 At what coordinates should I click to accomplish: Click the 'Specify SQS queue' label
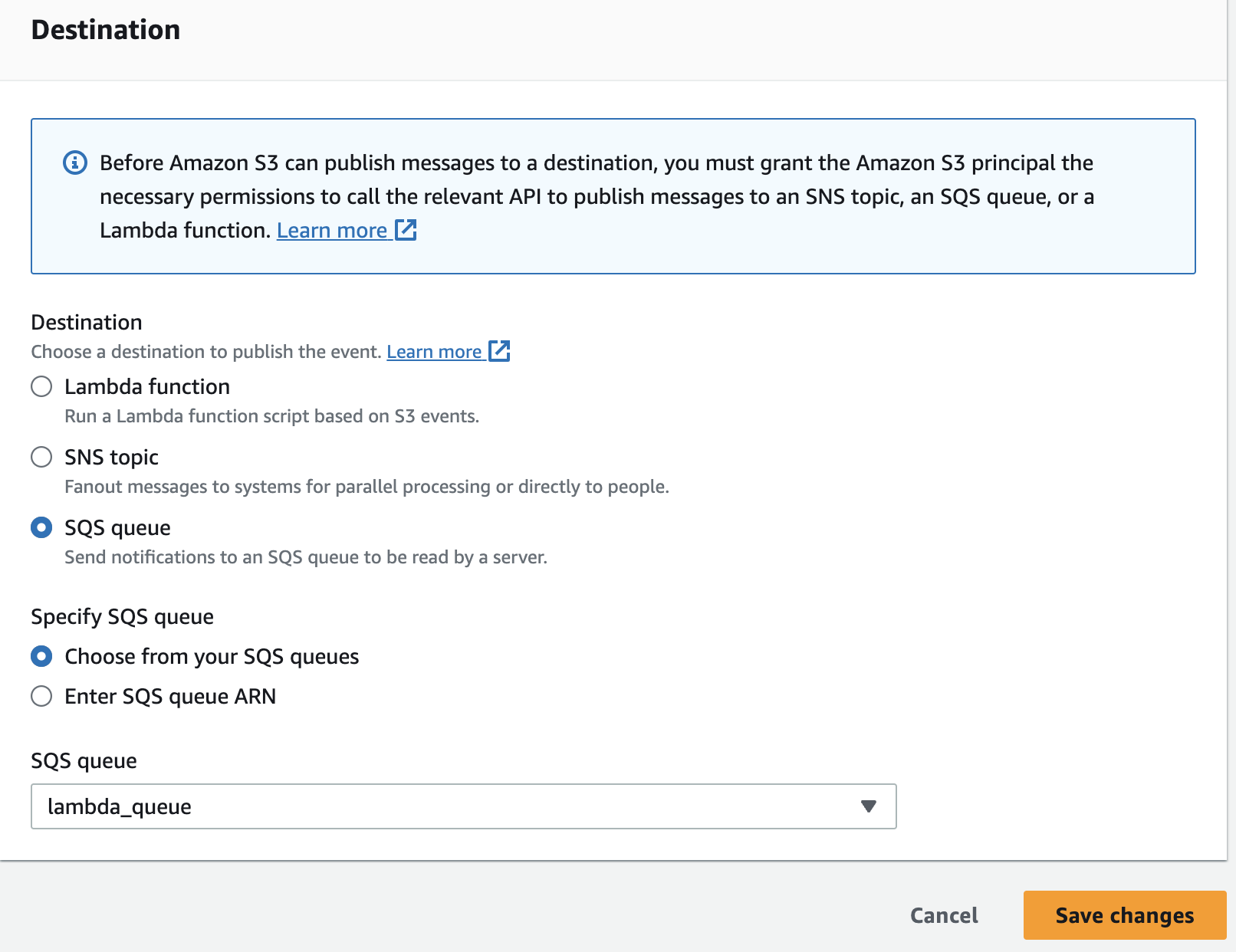[122, 616]
